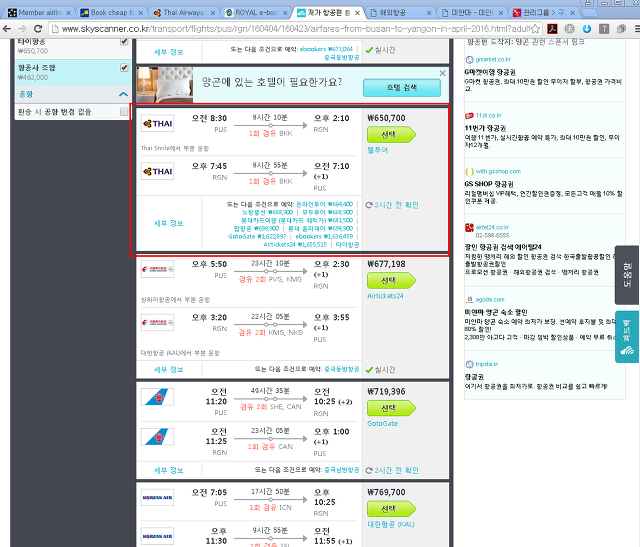Click China Southern logo on the 11:20 flight
640x547 pixels.
(157, 397)
